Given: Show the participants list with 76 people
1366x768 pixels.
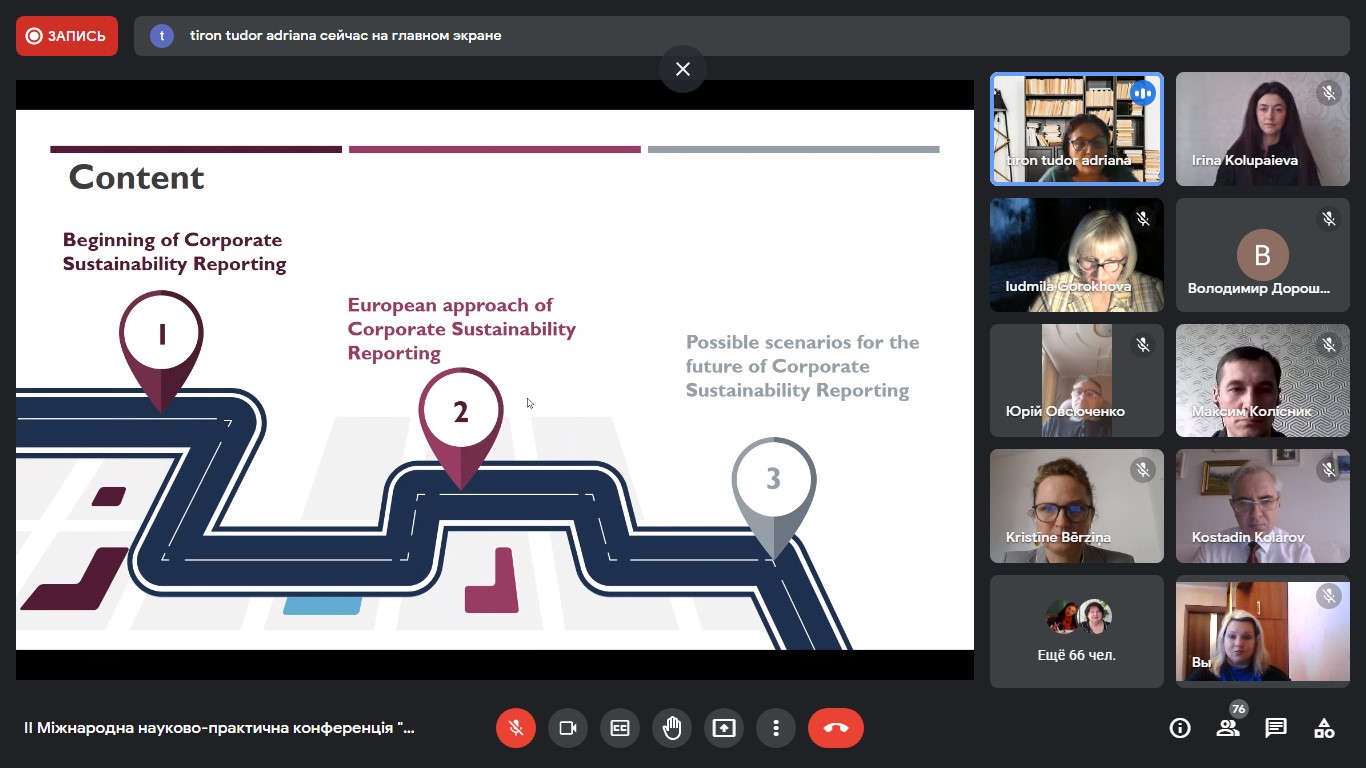Looking at the screenshot, I should 1228,728.
